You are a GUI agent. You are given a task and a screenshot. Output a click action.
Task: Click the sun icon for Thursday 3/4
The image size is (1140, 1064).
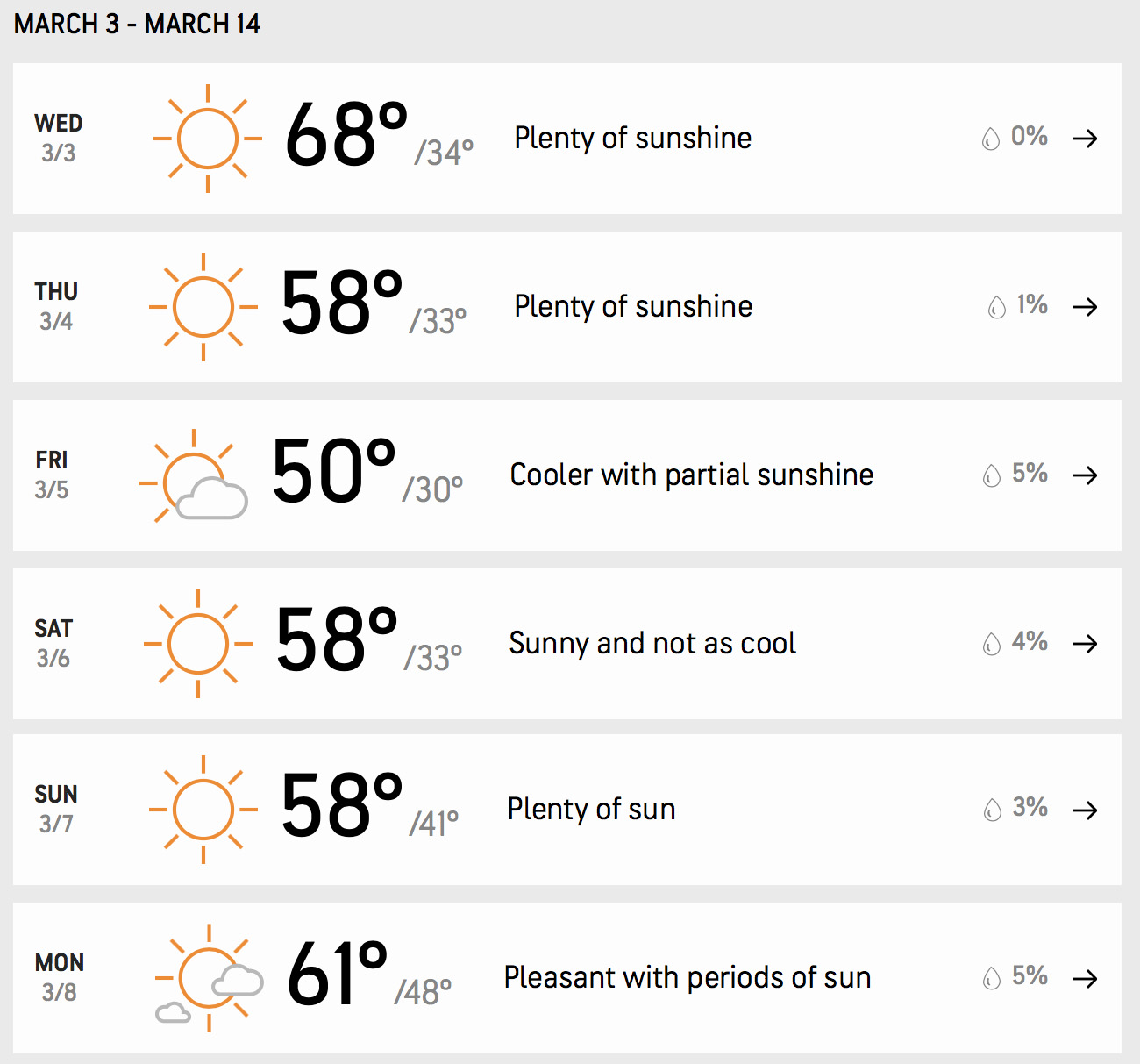[203, 307]
